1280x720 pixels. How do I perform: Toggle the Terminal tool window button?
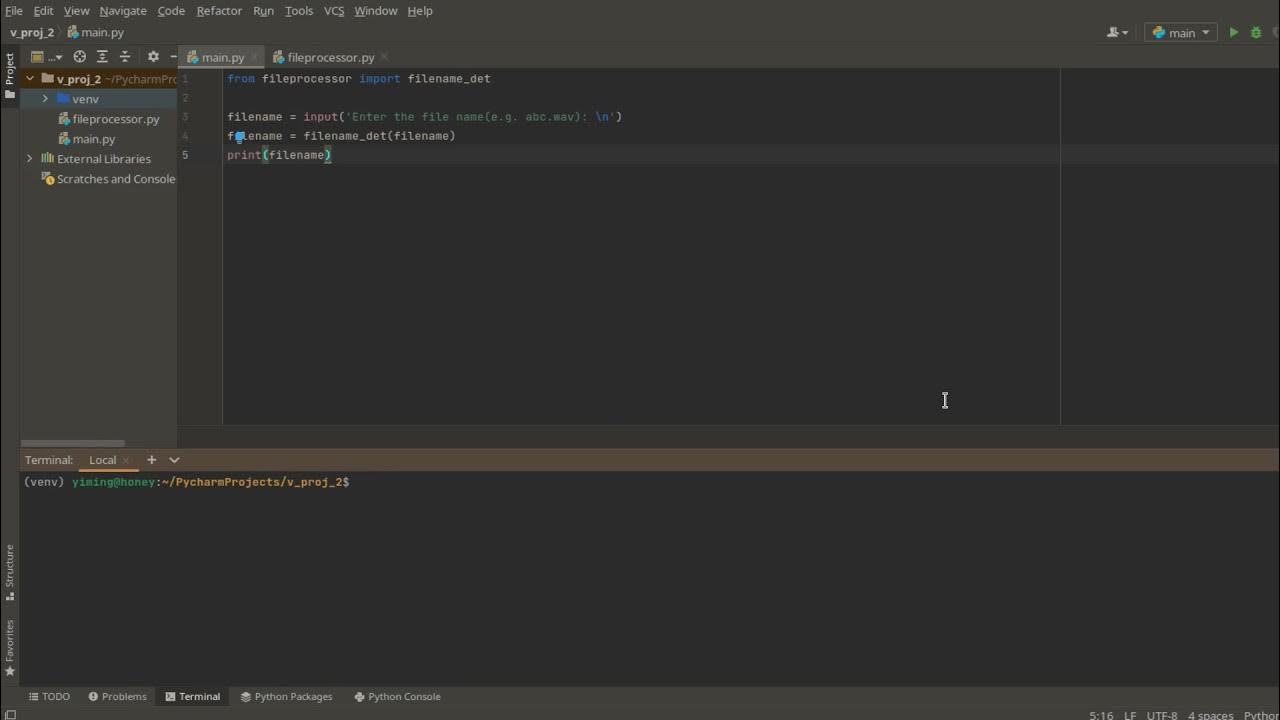point(192,697)
